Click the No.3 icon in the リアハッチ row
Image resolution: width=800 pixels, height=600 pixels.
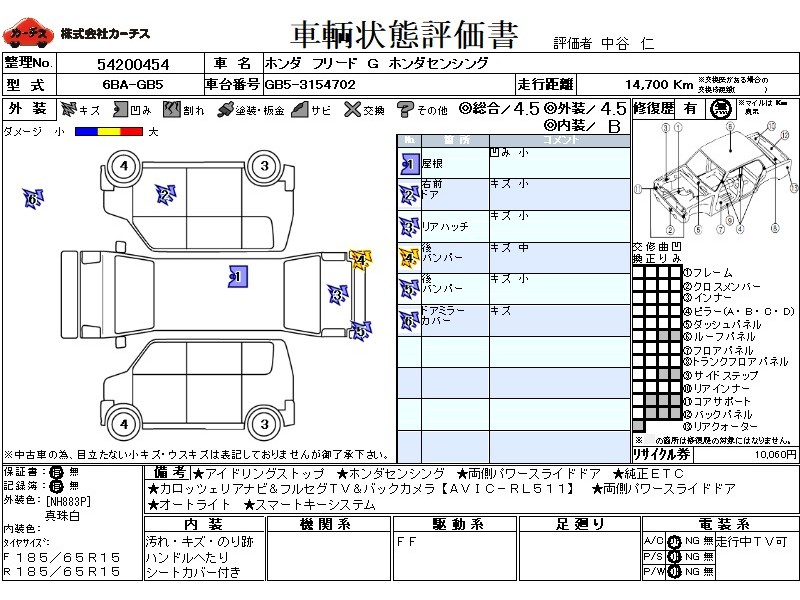(x=409, y=227)
